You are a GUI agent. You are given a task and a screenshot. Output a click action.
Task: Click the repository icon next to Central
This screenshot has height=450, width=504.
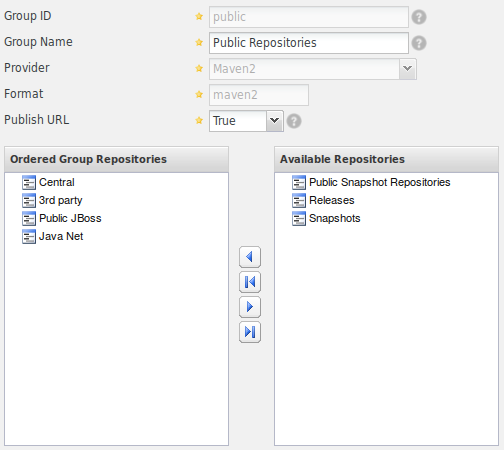tap(29, 182)
